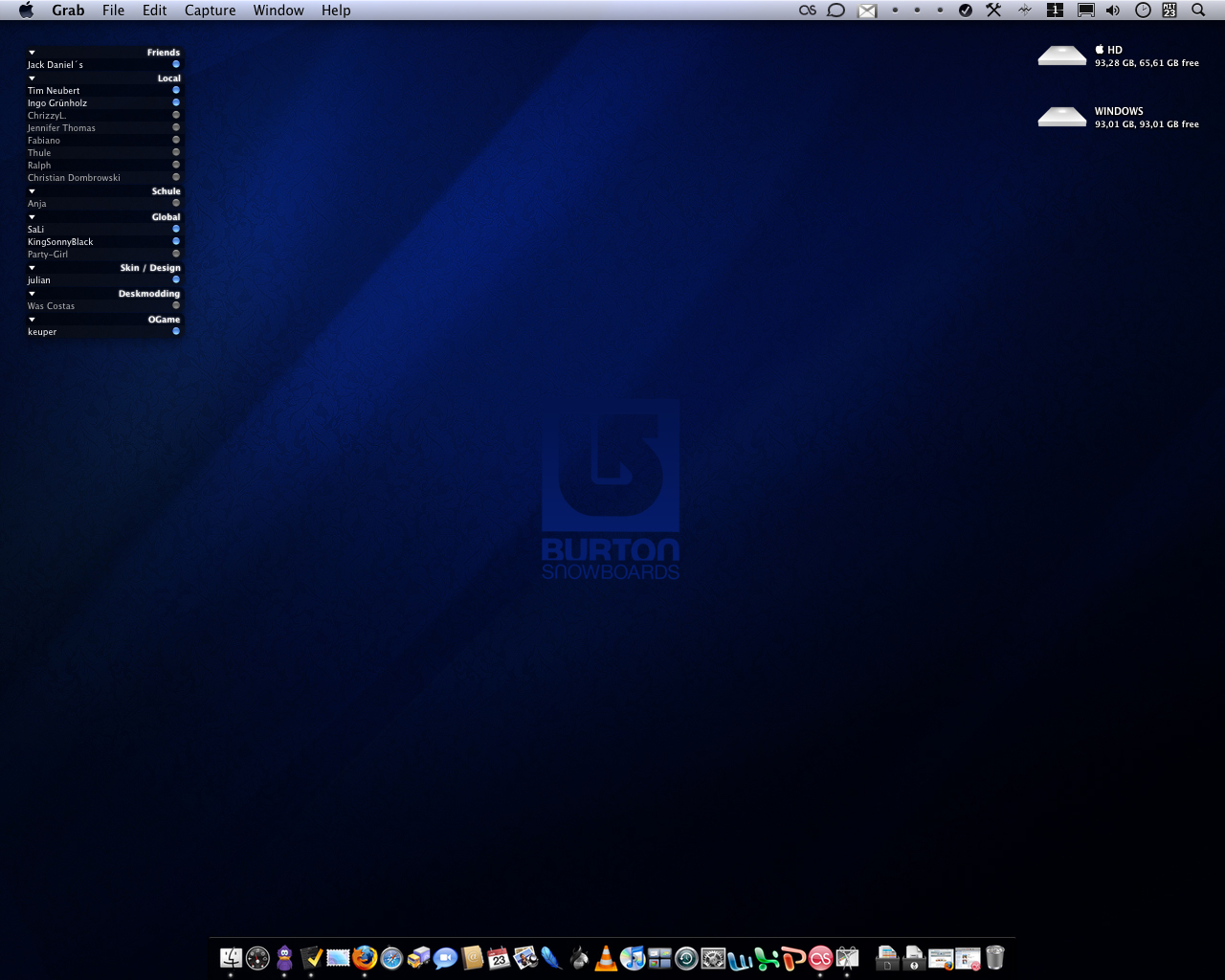Open the Documents stack in dock
This screenshot has width=1225, height=980.
(887, 958)
